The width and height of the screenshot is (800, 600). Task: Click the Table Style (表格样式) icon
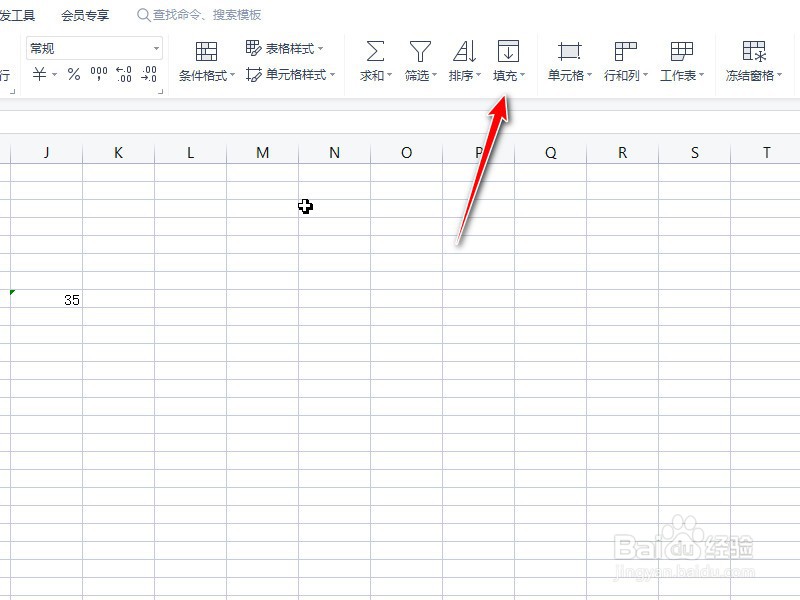tap(254, 48)
